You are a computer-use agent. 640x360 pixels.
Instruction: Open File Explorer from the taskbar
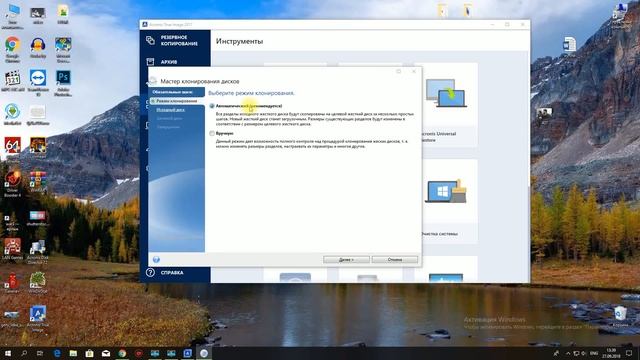pyautogui.click(x=73, y=353)
